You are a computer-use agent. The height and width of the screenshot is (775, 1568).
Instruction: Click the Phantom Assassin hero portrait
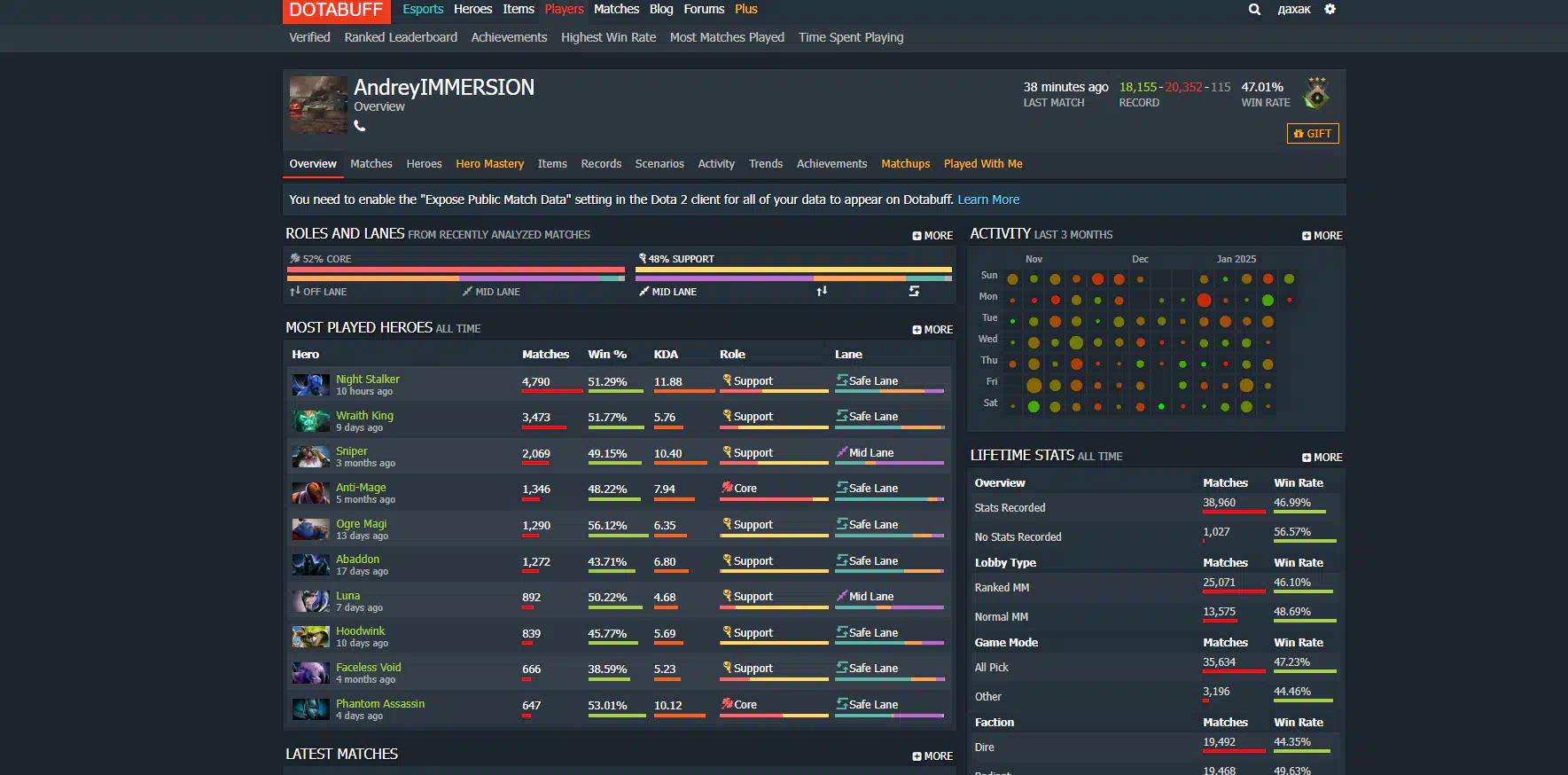pos(310,709)
